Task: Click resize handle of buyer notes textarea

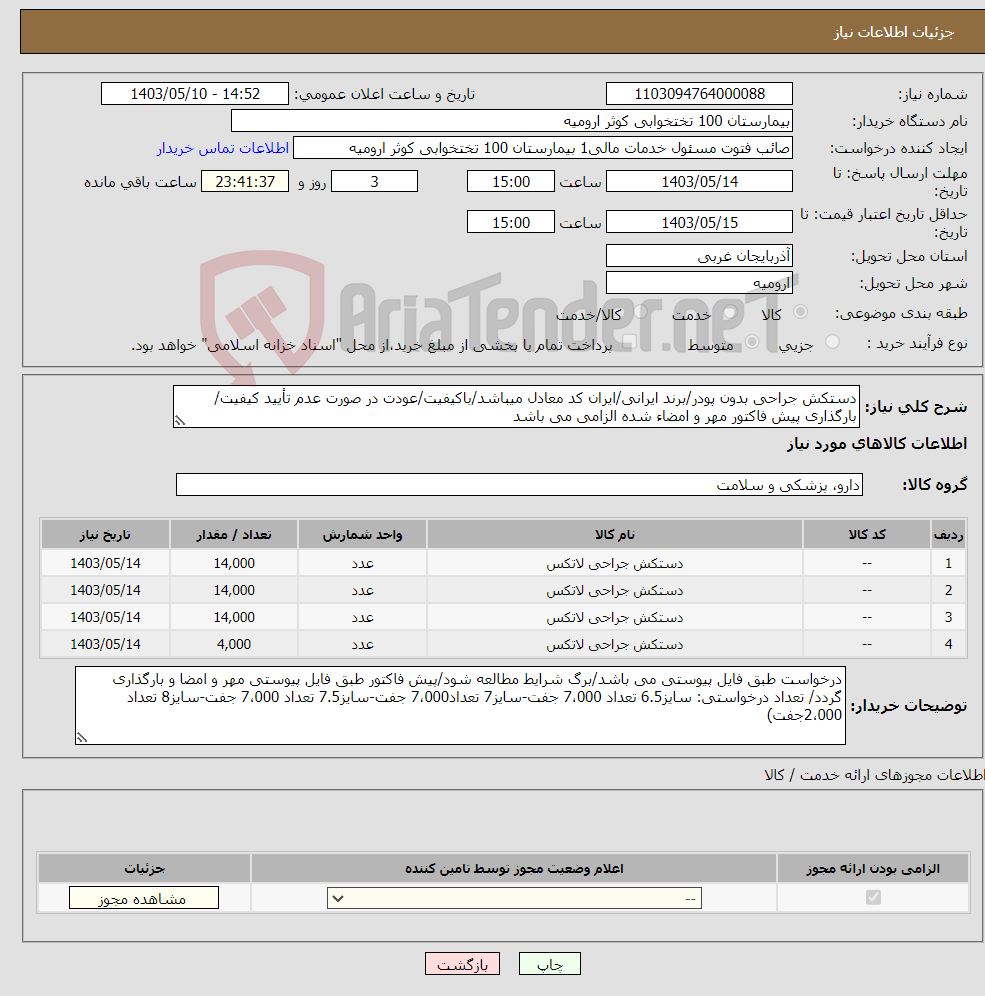Action: click(81, 737)
